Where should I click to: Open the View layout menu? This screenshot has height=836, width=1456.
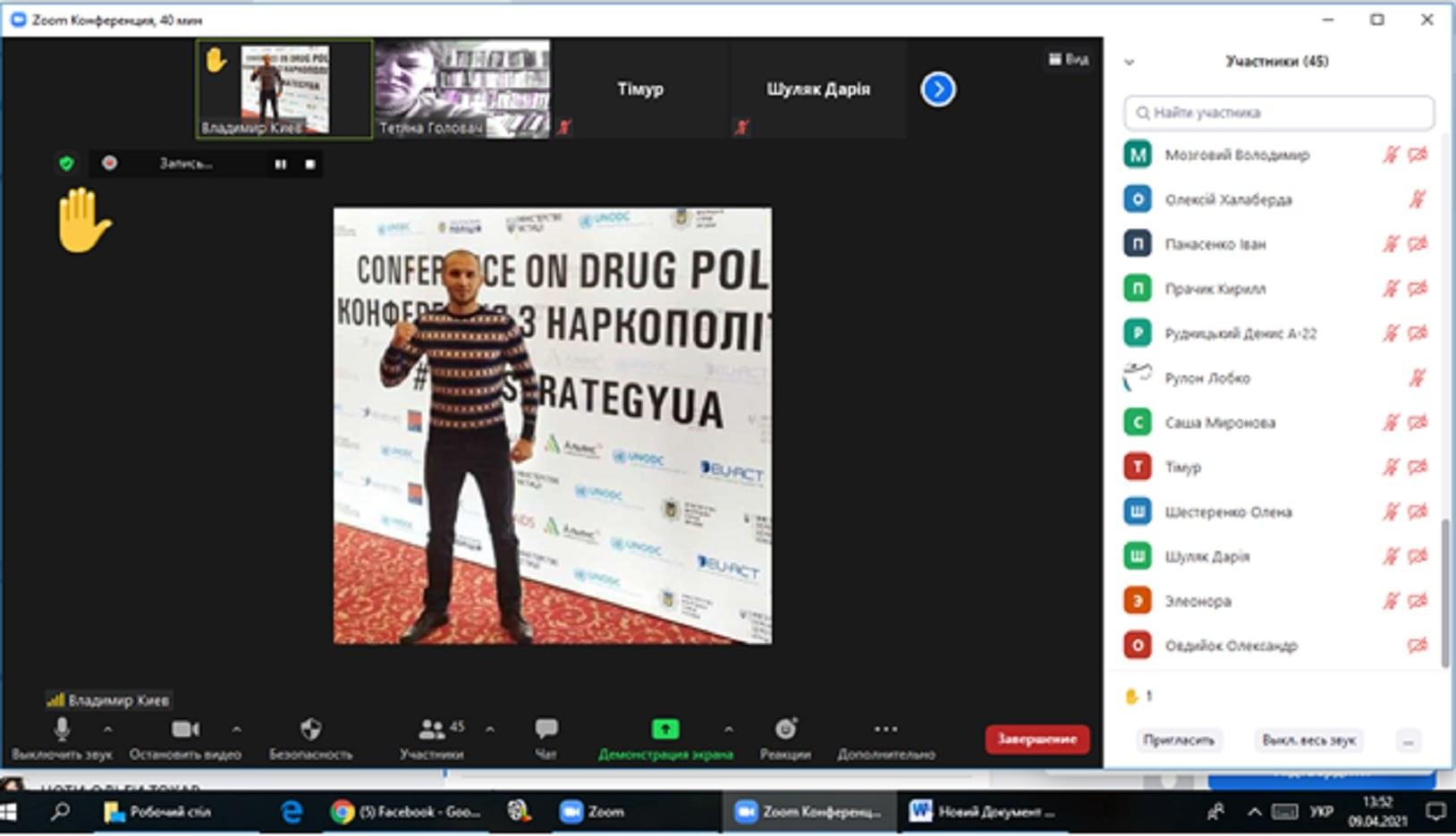tap(1069, 59)
